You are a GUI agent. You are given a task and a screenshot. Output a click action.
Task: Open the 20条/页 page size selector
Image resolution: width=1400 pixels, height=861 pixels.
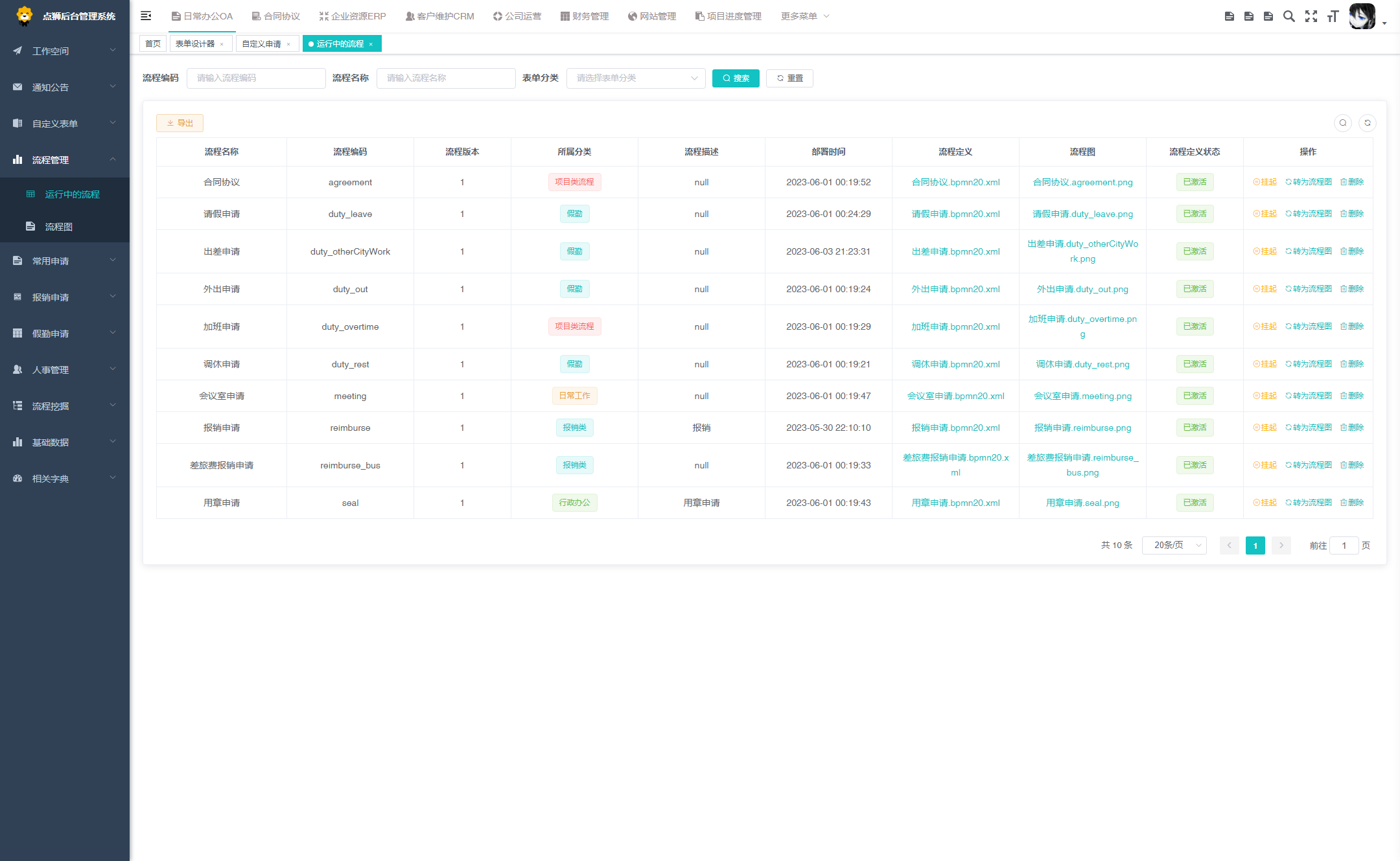click(x=1174, y=545)
